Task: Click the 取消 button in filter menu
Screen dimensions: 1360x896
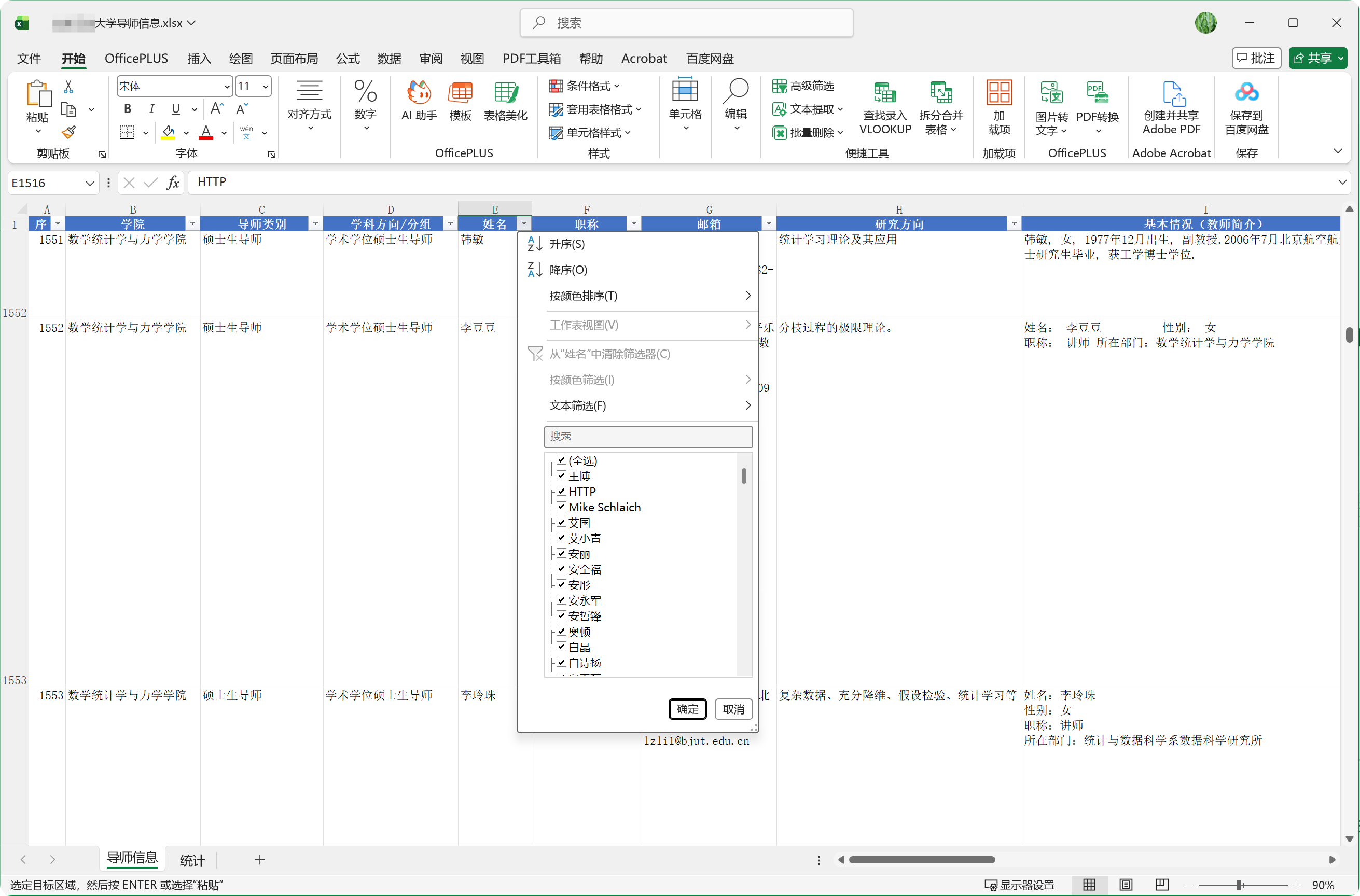Action: [x=733, y=709]
